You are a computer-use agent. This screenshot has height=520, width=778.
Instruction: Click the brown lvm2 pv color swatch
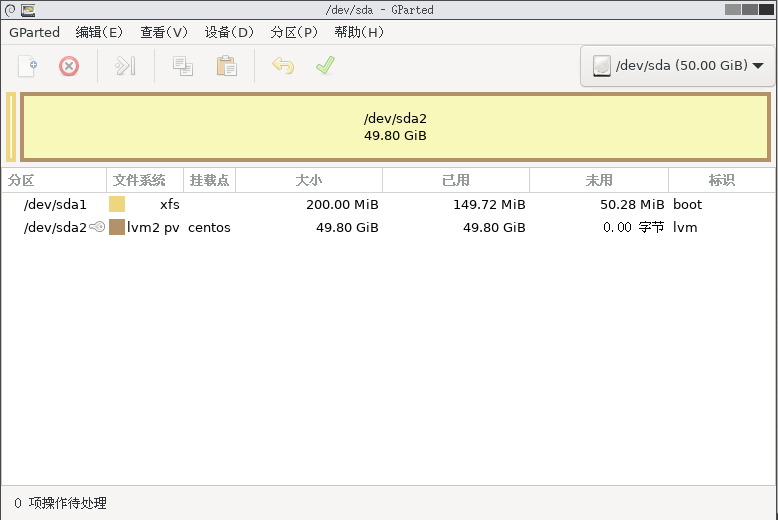[117, 227]
